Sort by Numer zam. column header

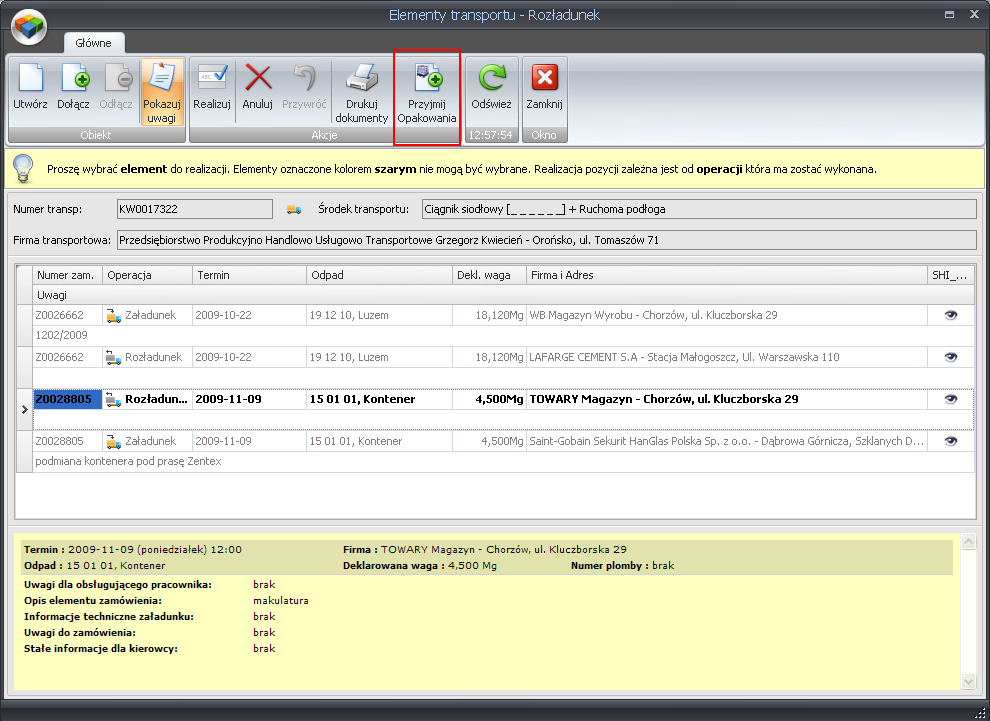[68, 275]
